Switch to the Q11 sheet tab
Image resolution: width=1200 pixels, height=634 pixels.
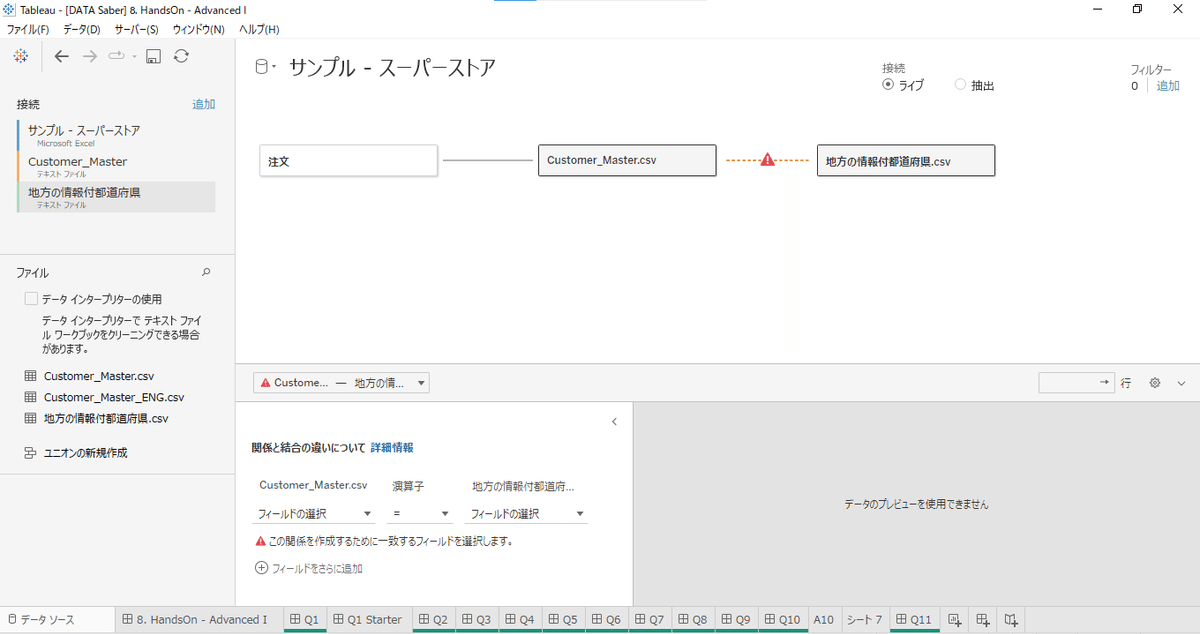(916, 620)
